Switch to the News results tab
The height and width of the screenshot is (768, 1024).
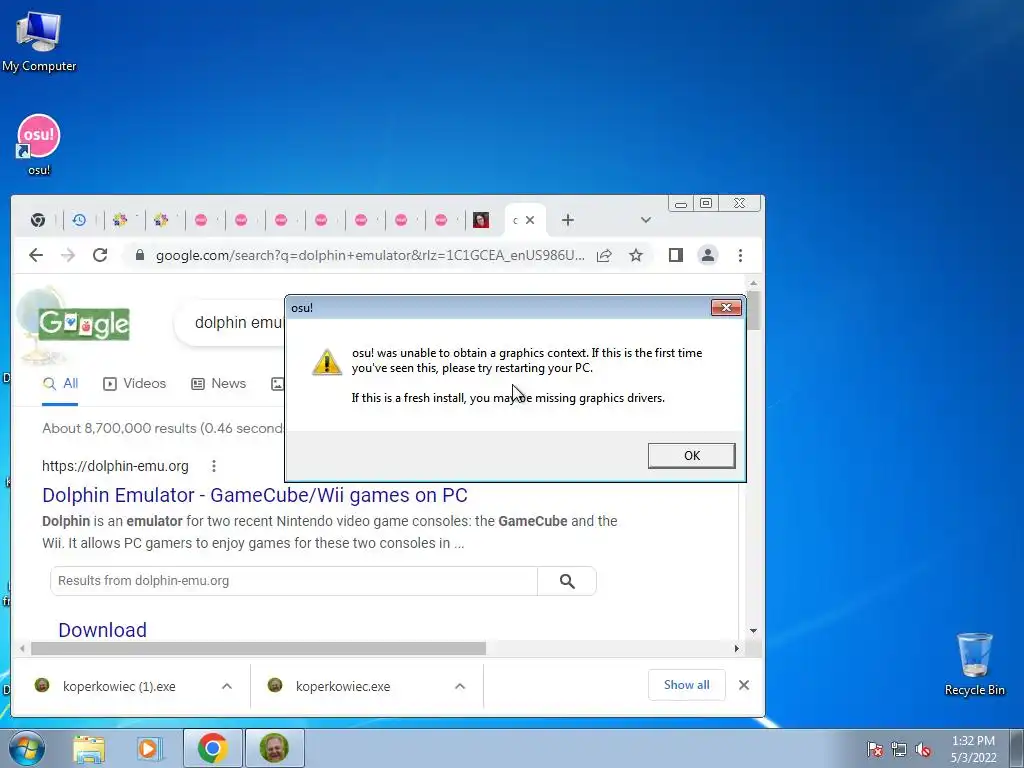[218, 384]
